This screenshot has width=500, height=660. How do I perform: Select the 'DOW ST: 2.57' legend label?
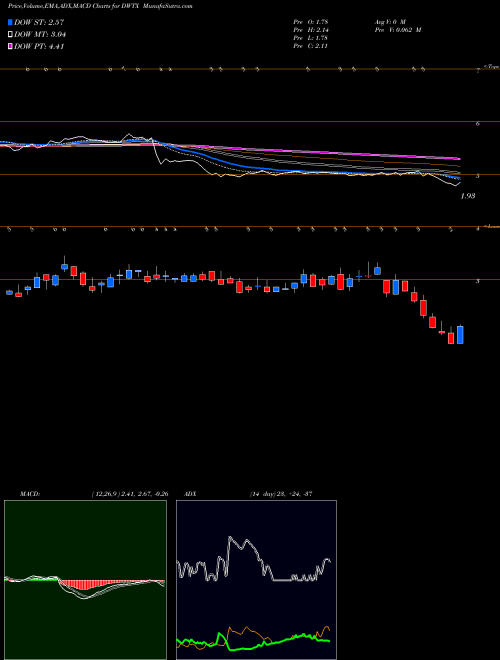coord(39,22)
